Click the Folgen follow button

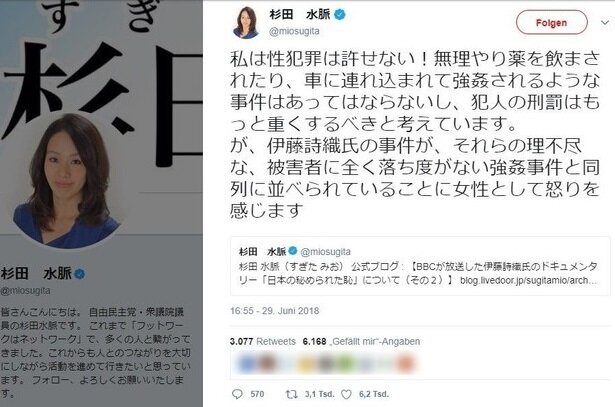click(551, 23)
